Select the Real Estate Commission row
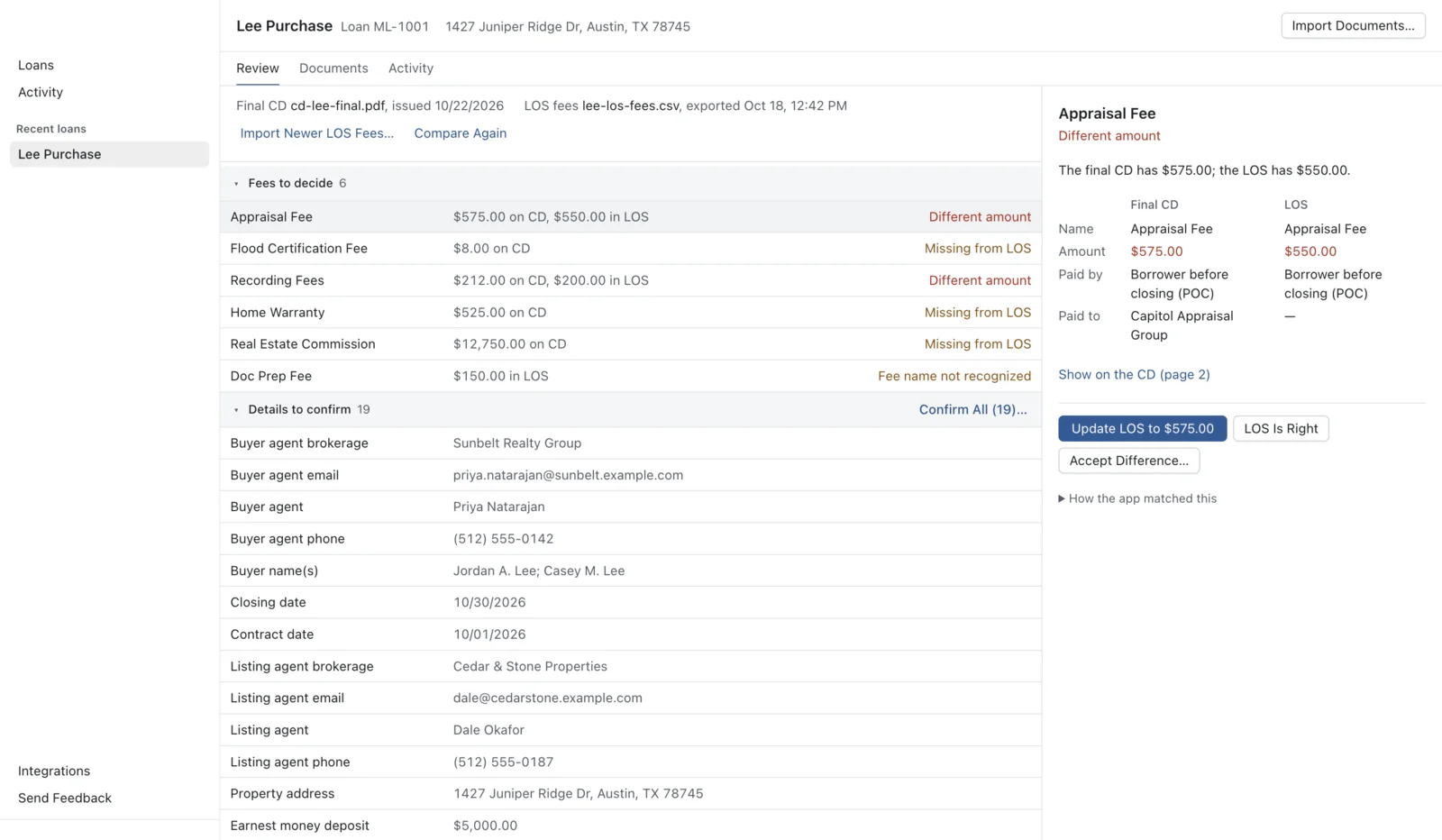Image resolution: width=1442 pixels, height=840 pixels. pyautogui.click(x=631, y=344)
